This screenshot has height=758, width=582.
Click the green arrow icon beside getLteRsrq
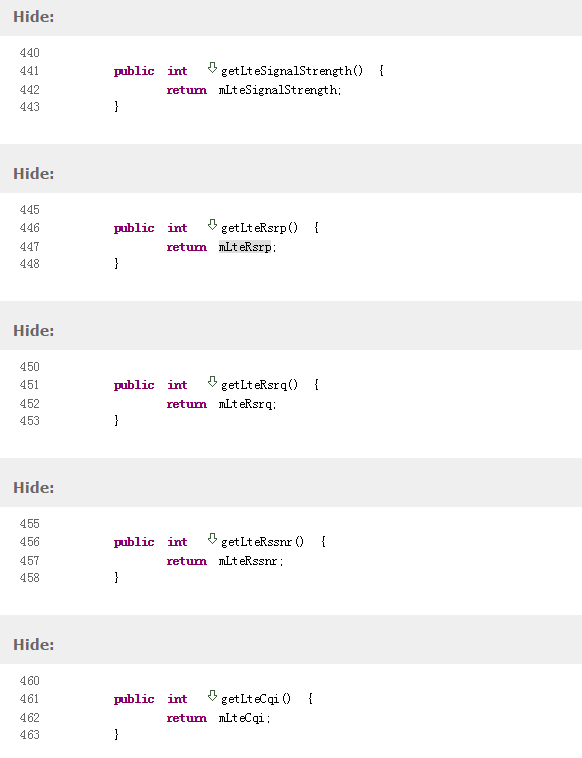click(212, 382)
